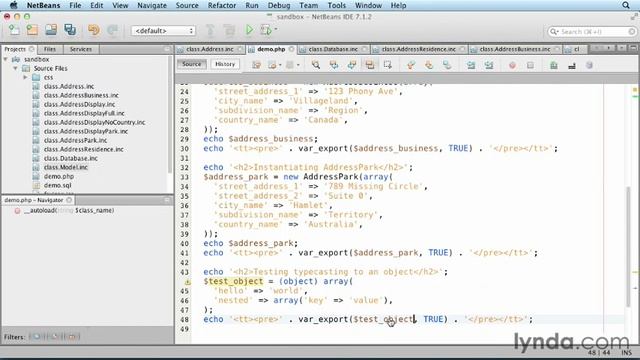Run the project with green arrow

(x=249, y=30)
